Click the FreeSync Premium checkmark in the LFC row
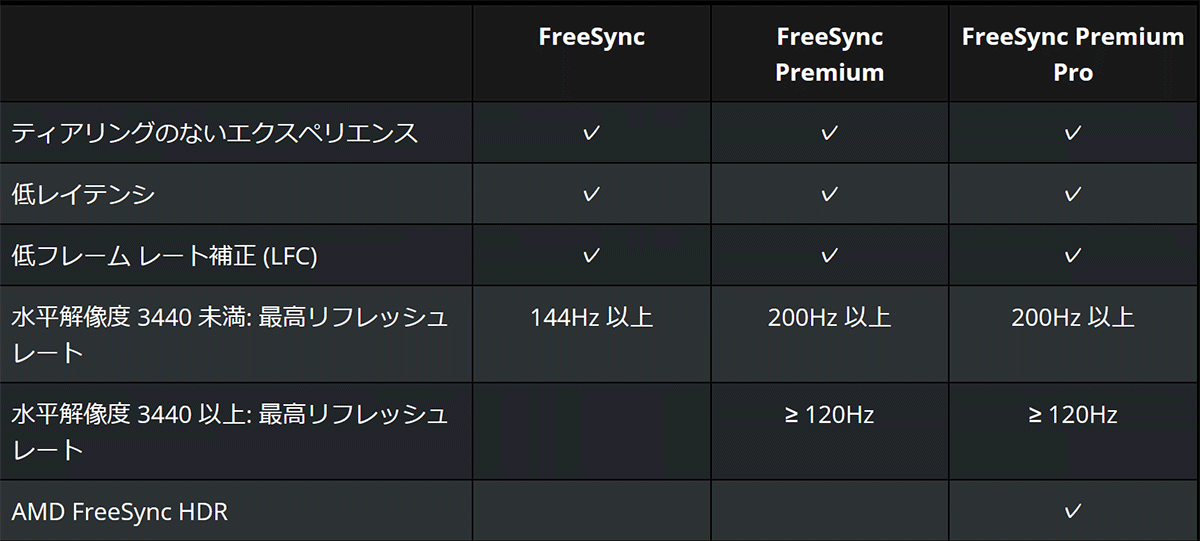The height and width of the screenshot is (541, 1200). [829, 256]
